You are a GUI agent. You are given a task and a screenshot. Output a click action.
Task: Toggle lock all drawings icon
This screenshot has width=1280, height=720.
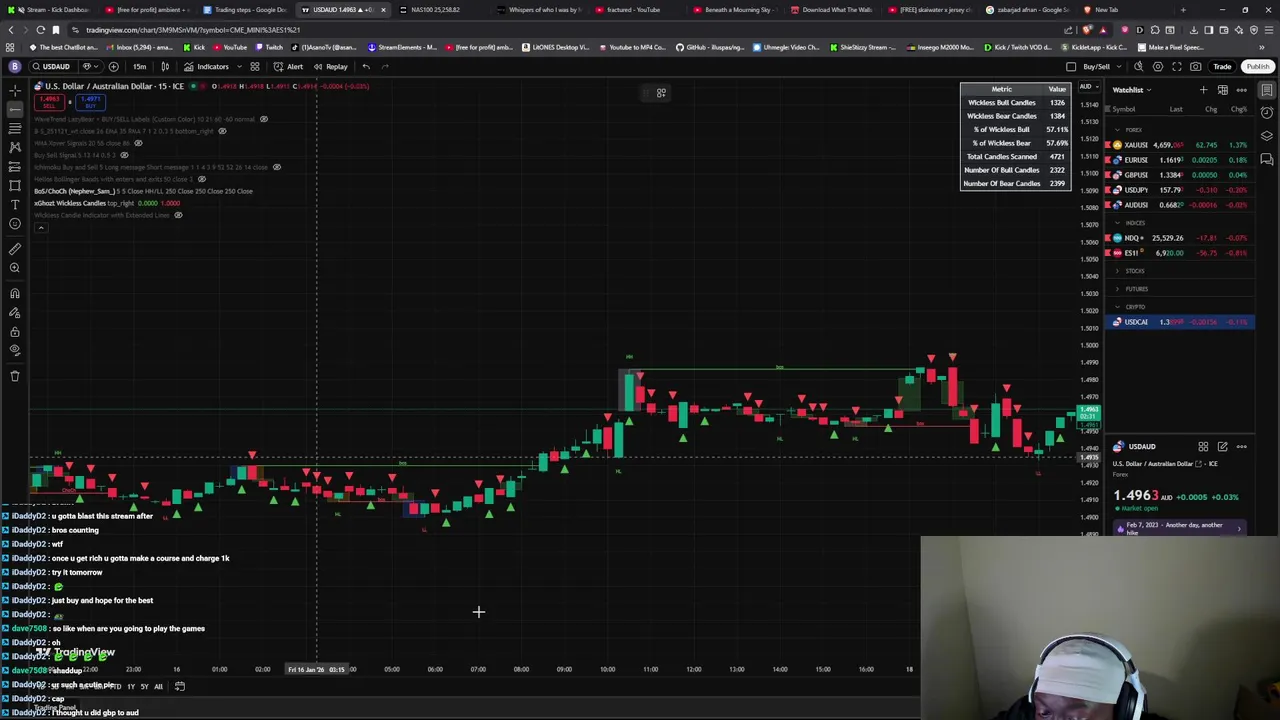click(15, 331)
